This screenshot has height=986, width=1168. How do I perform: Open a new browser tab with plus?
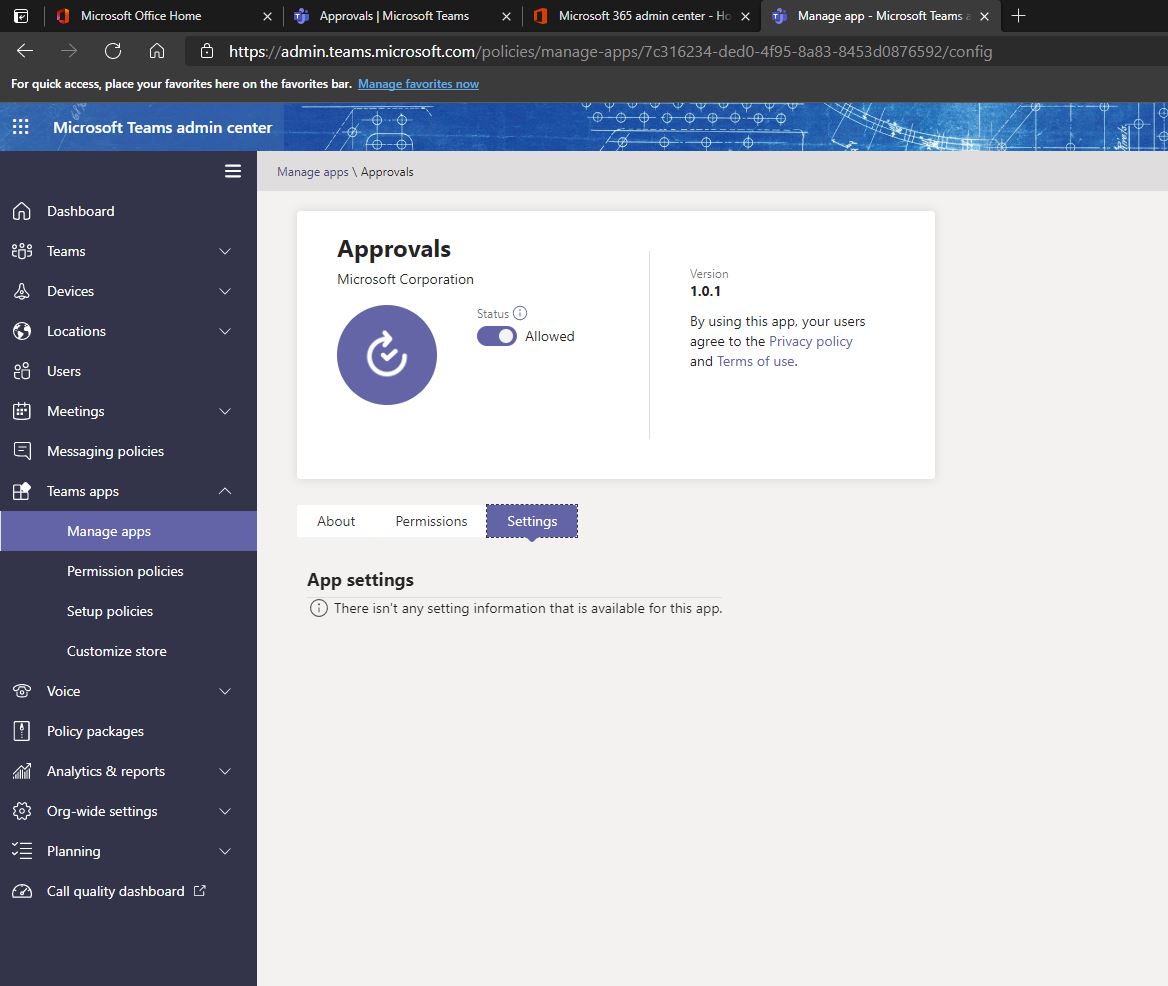[x=1018, y=16]
